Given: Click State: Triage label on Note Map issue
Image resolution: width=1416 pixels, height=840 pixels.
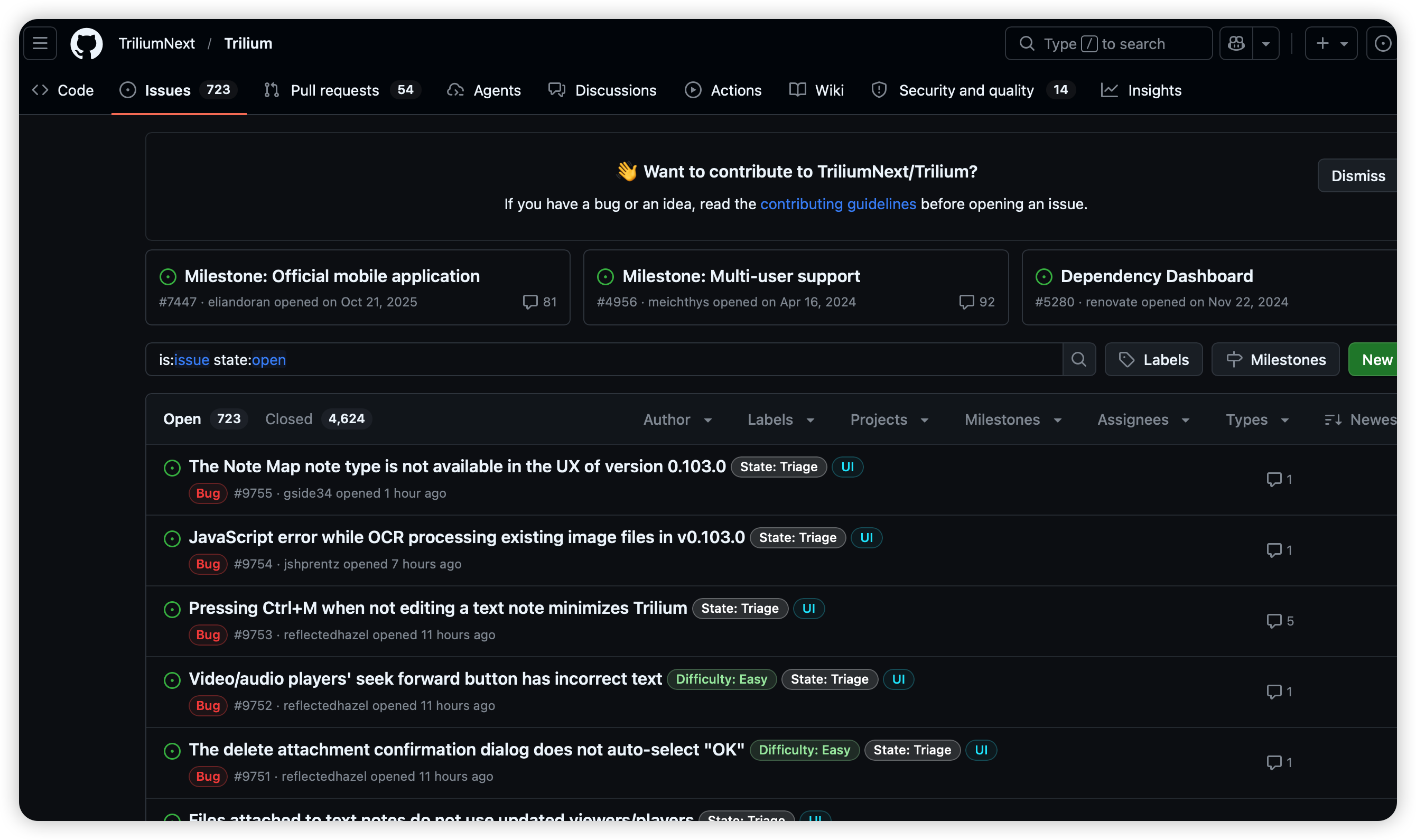Looking at the screenshot, I should pos(779,466).
